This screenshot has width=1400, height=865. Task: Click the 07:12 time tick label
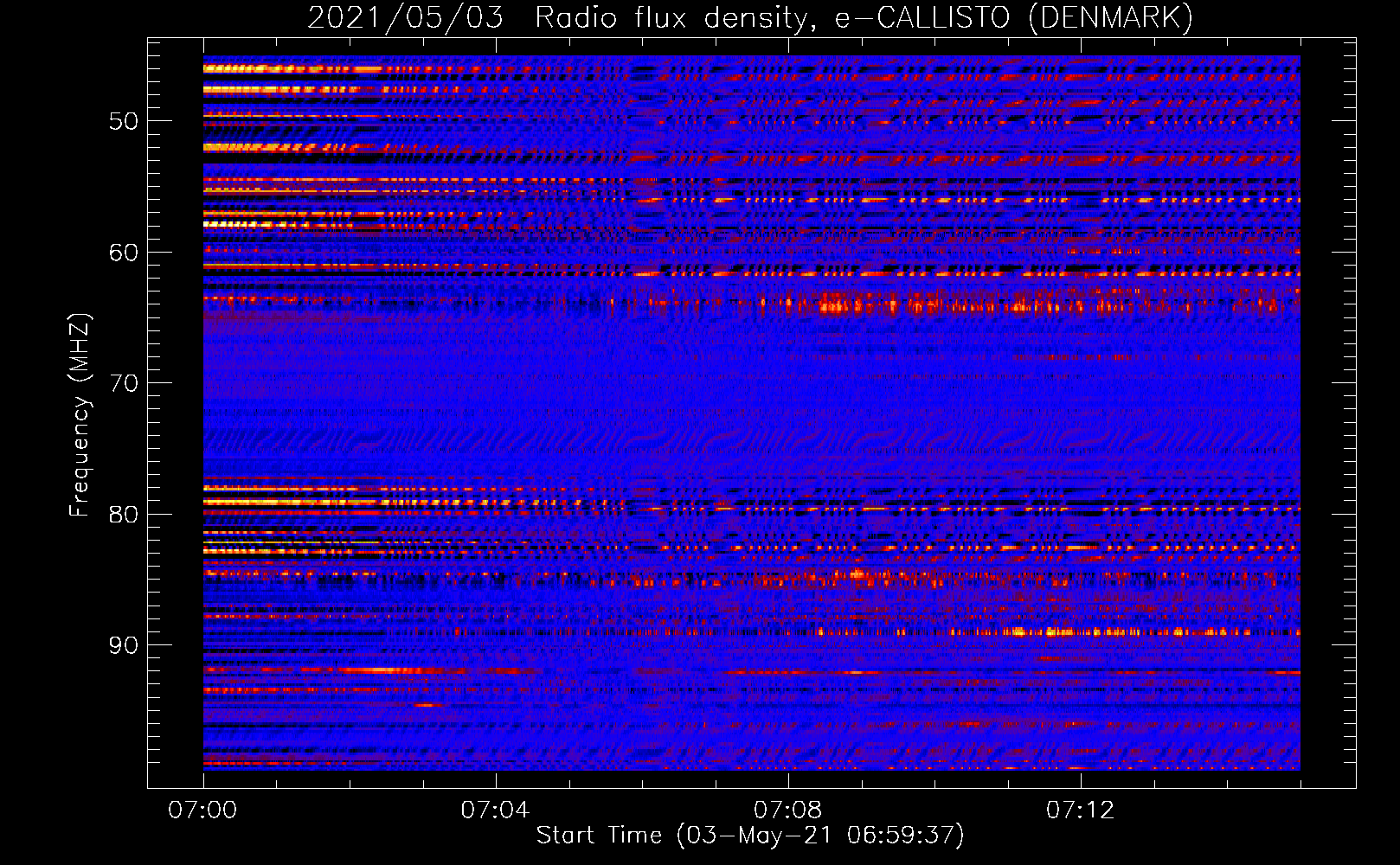point(1080,811)
